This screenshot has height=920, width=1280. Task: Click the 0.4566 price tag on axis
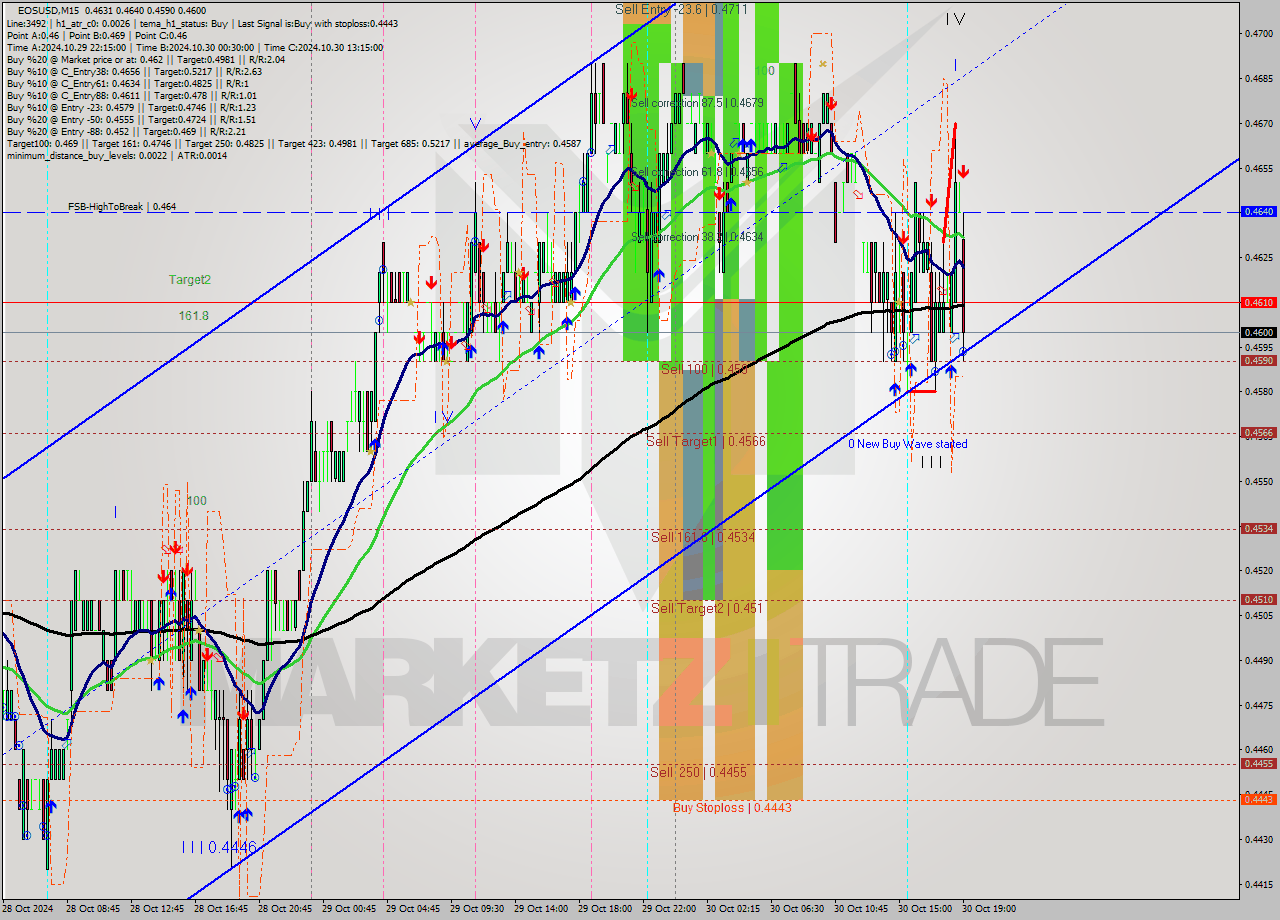pos(1258,433)
